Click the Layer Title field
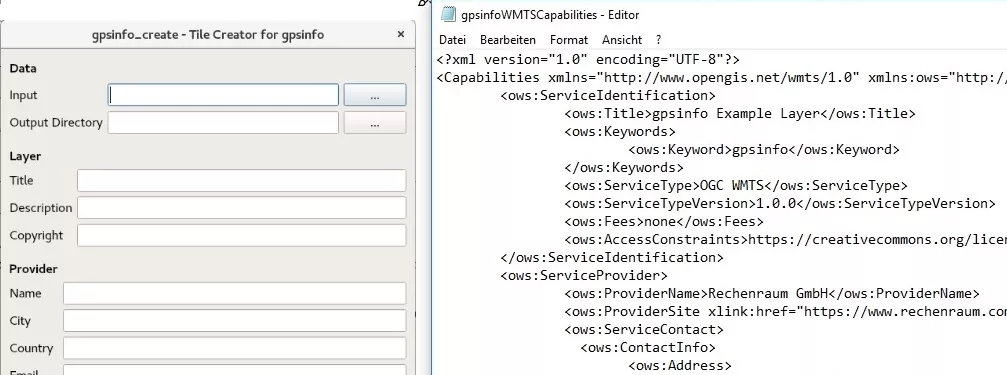 click(x=241, y=180)
